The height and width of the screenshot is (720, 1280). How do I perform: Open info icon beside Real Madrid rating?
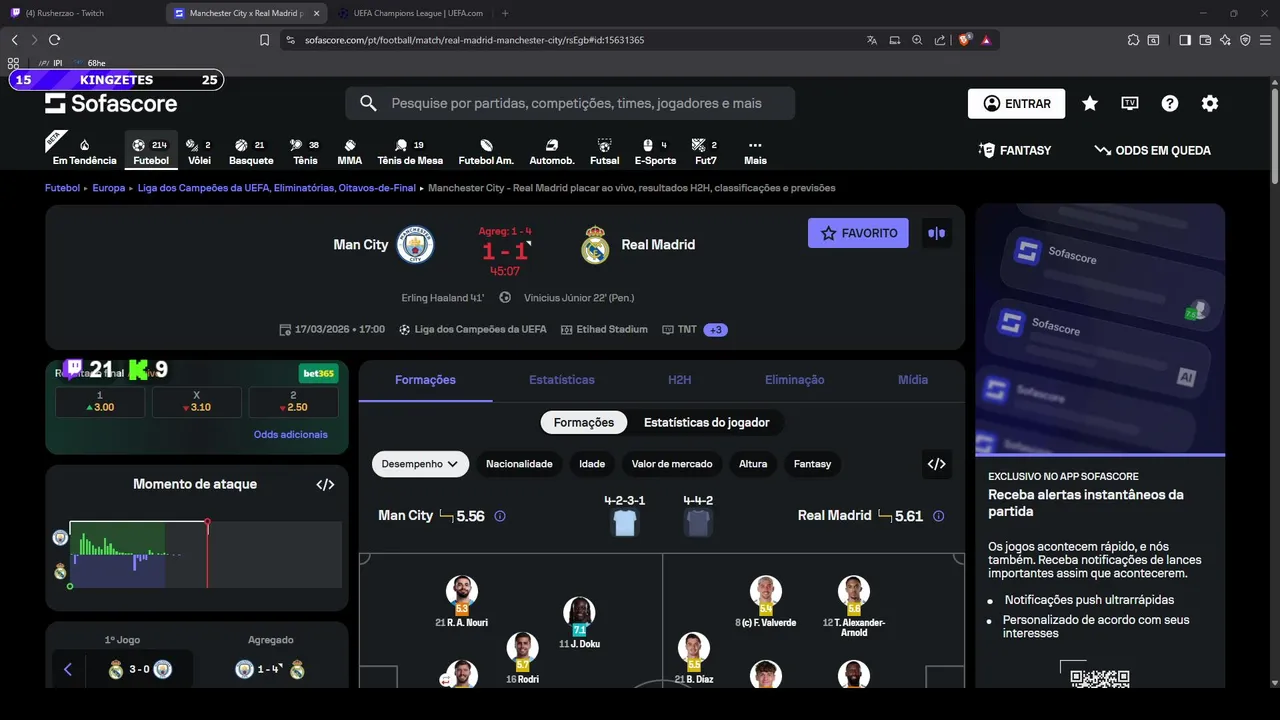[938, 516]
